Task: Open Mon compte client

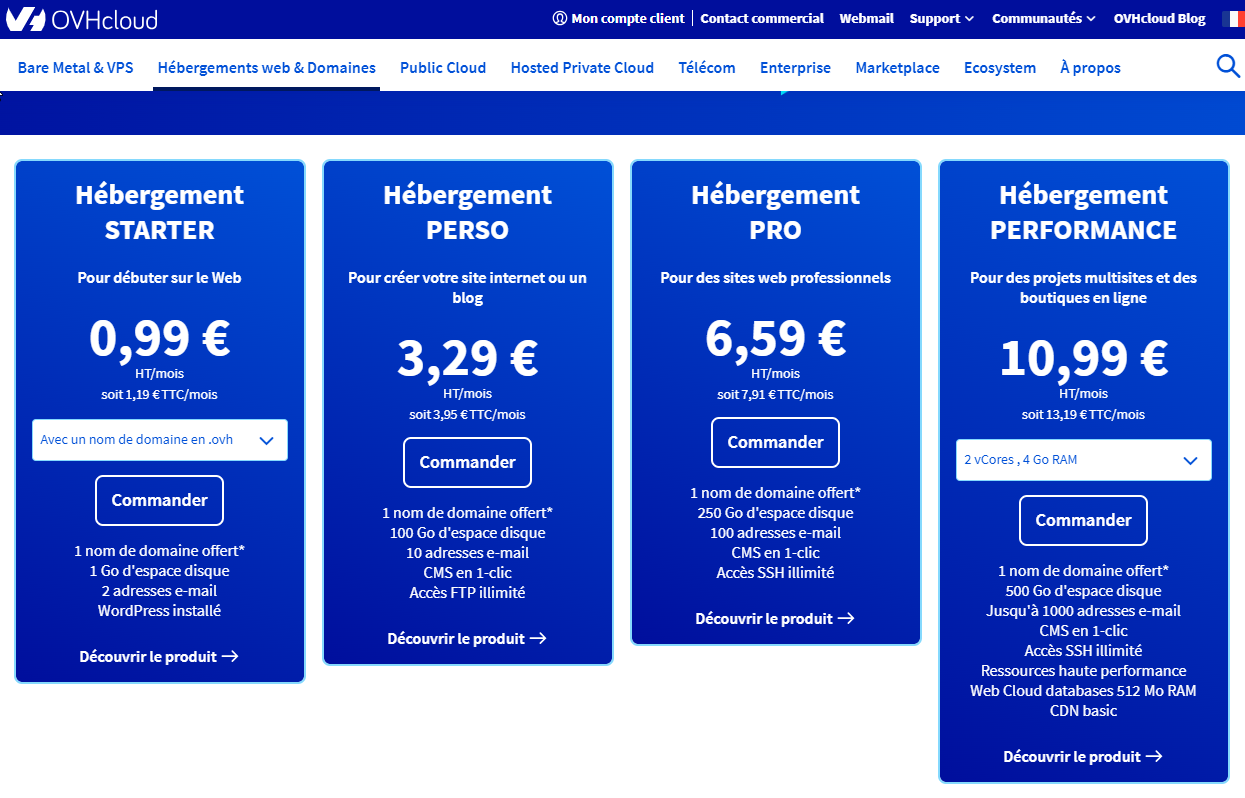Action: pos(618,18)
